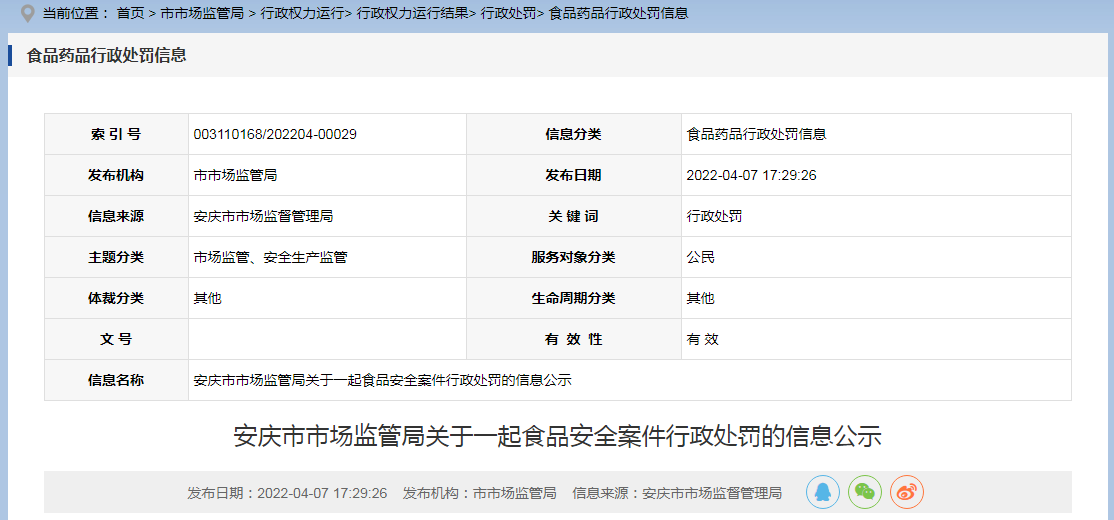Click 安庆市市场监督管理局 value in table
This screenshot has height=520, width=1114.
263,217
